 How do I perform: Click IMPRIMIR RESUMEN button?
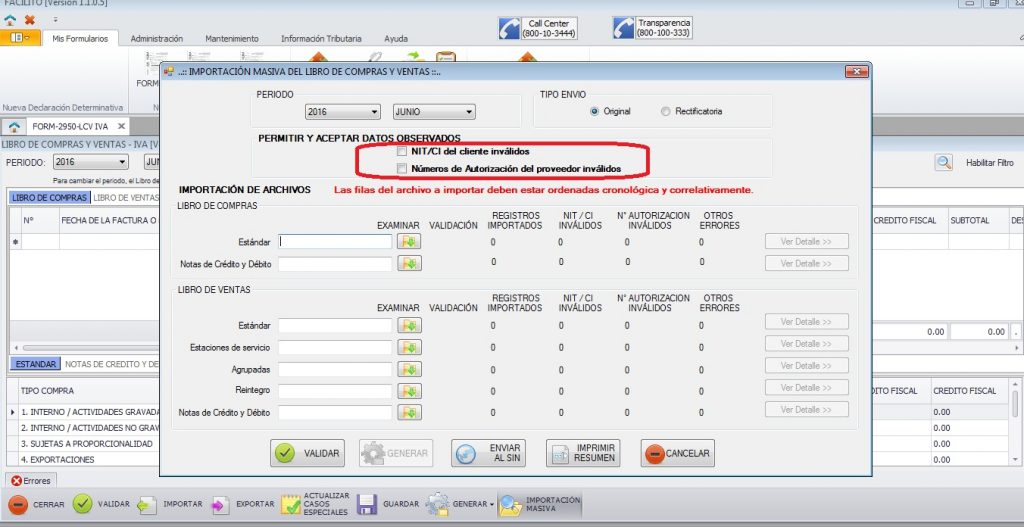583,453
